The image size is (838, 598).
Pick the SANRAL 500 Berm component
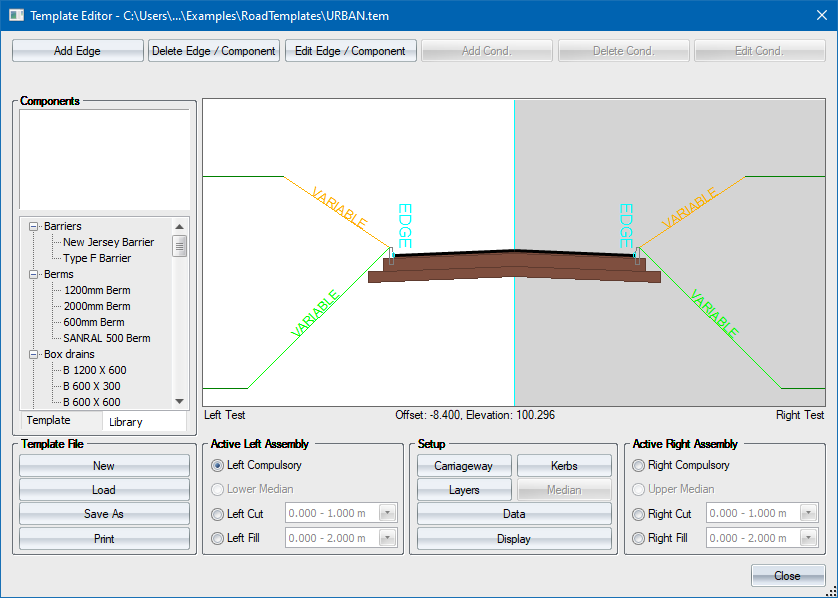tap(106, 338)
